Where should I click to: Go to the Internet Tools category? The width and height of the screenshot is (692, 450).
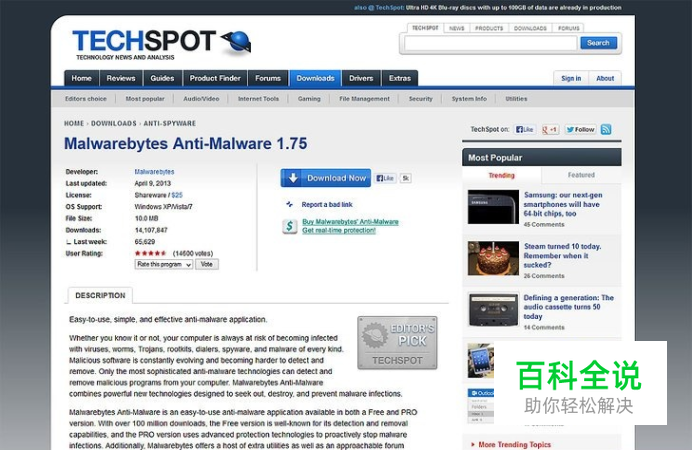click(x=259, y=99)
